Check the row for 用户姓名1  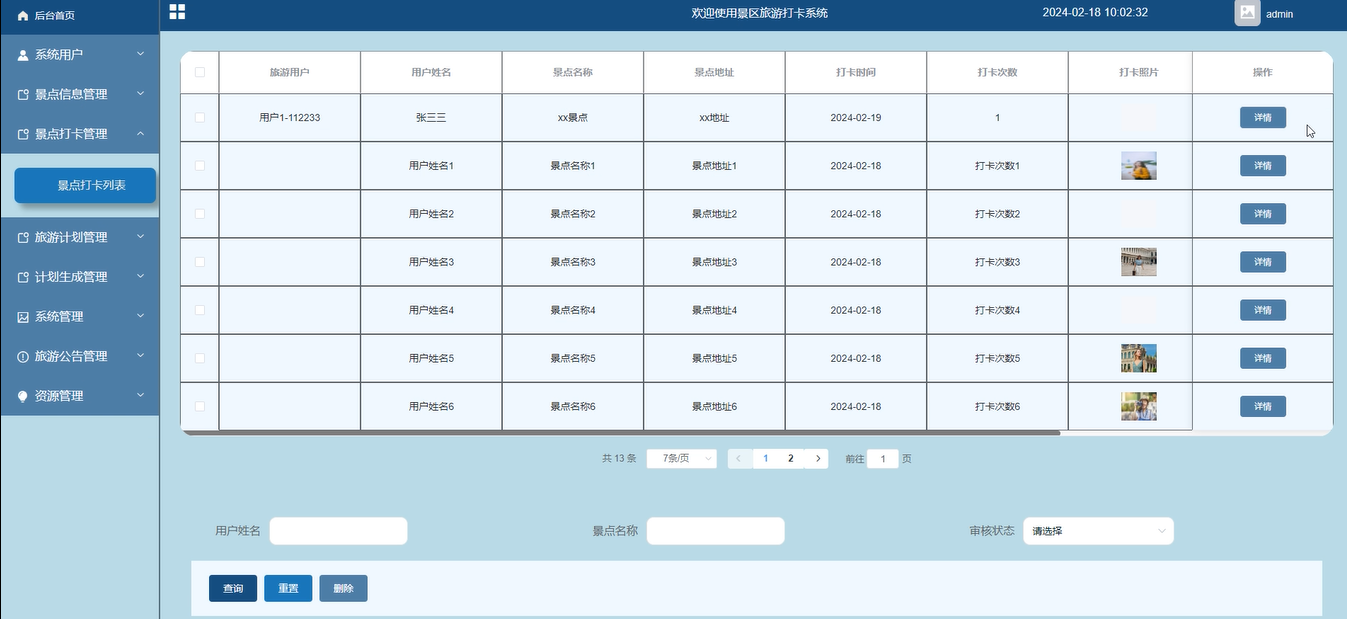(200, 165)
